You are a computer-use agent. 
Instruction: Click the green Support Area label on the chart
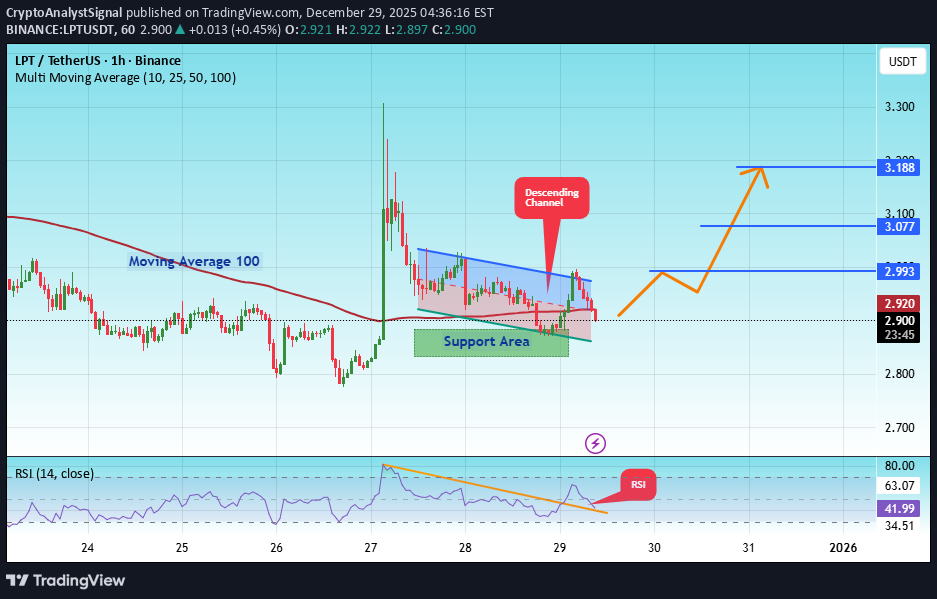click(486, 341)
